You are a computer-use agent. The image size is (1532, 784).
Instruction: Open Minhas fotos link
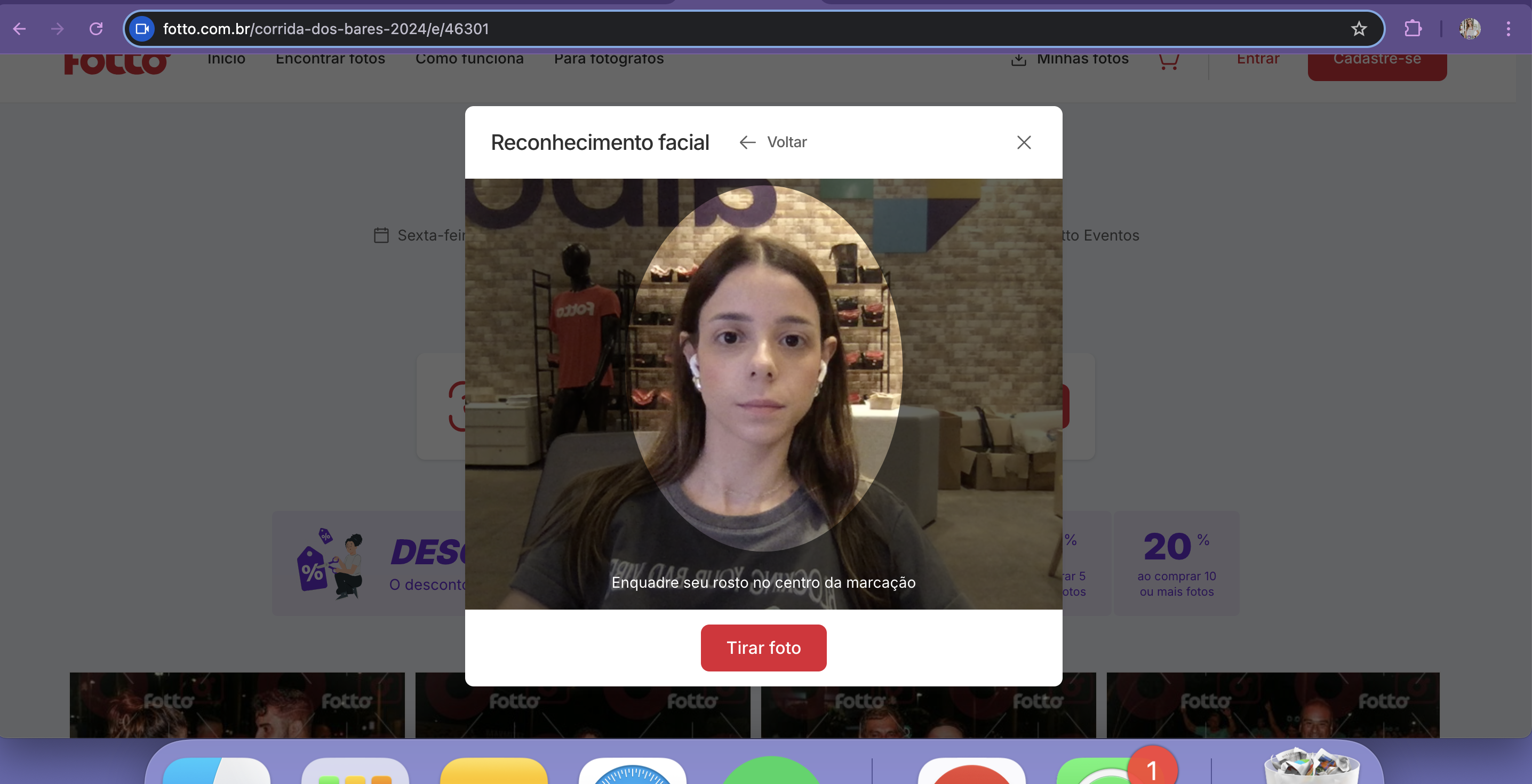1070,59
